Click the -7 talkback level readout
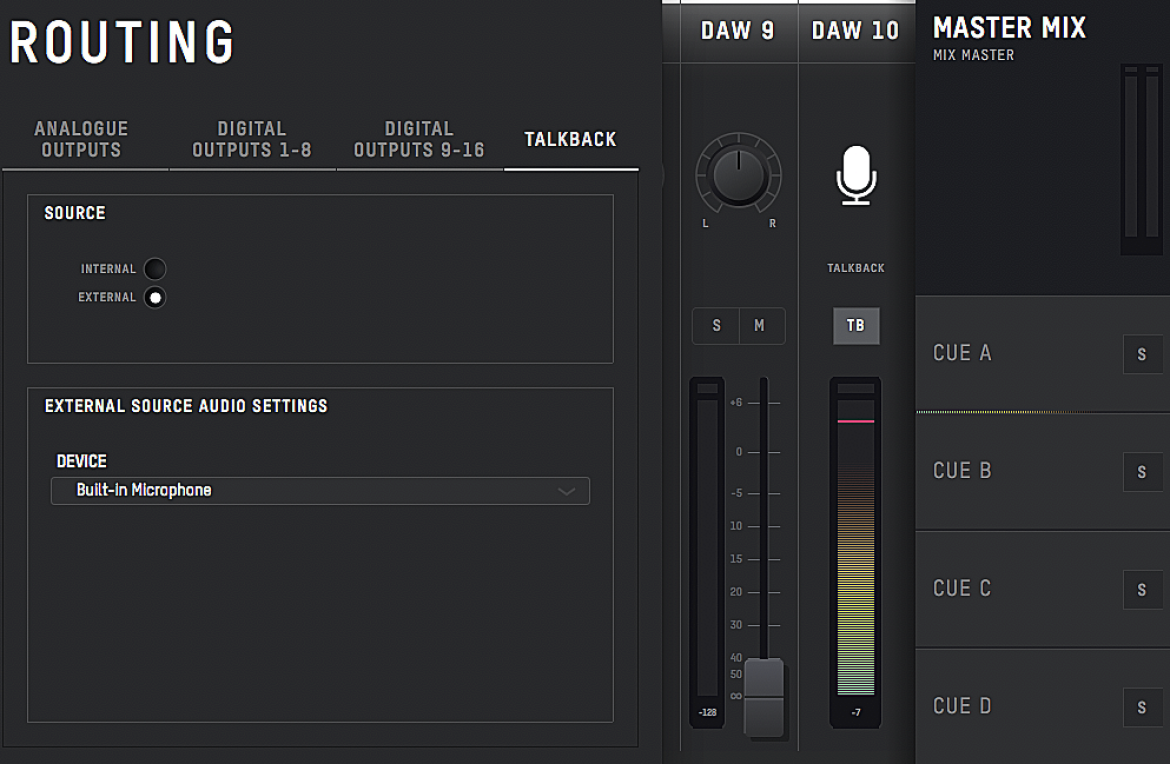Screen dimensions: 1170x764 coord(856,713)
